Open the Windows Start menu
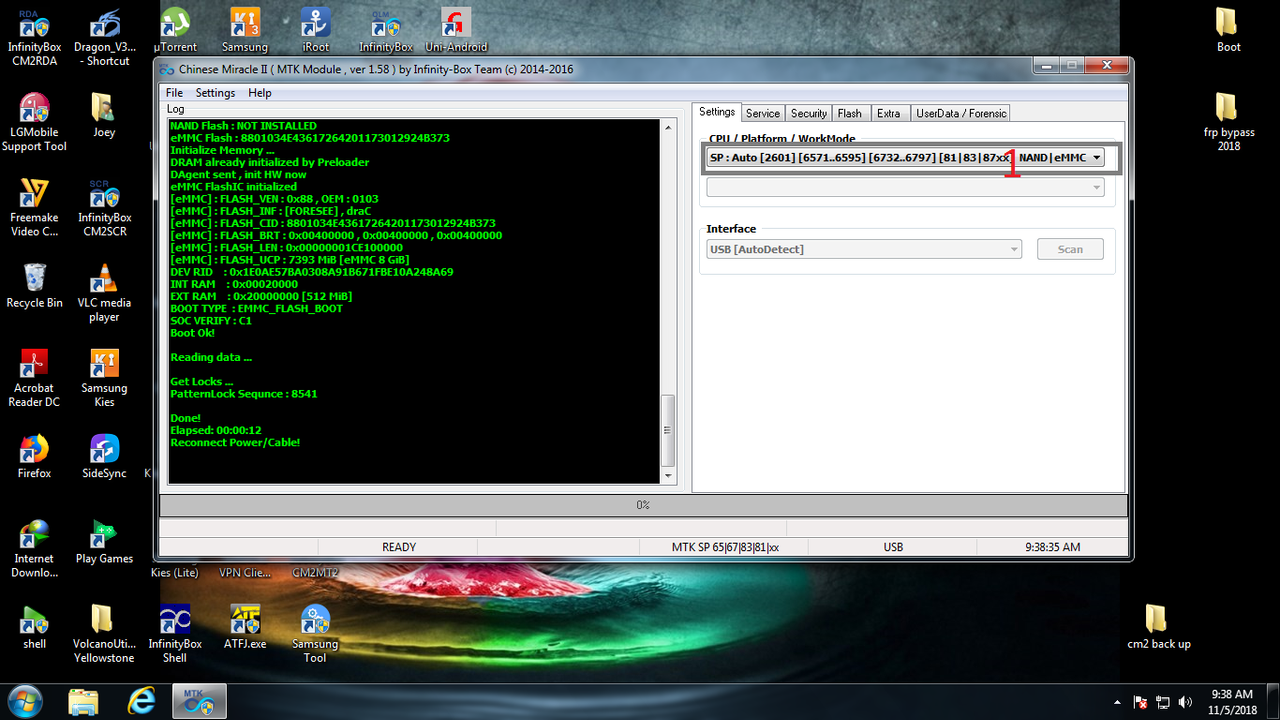This screenshot has height=720, width=1280. click(x=24, y=701)
